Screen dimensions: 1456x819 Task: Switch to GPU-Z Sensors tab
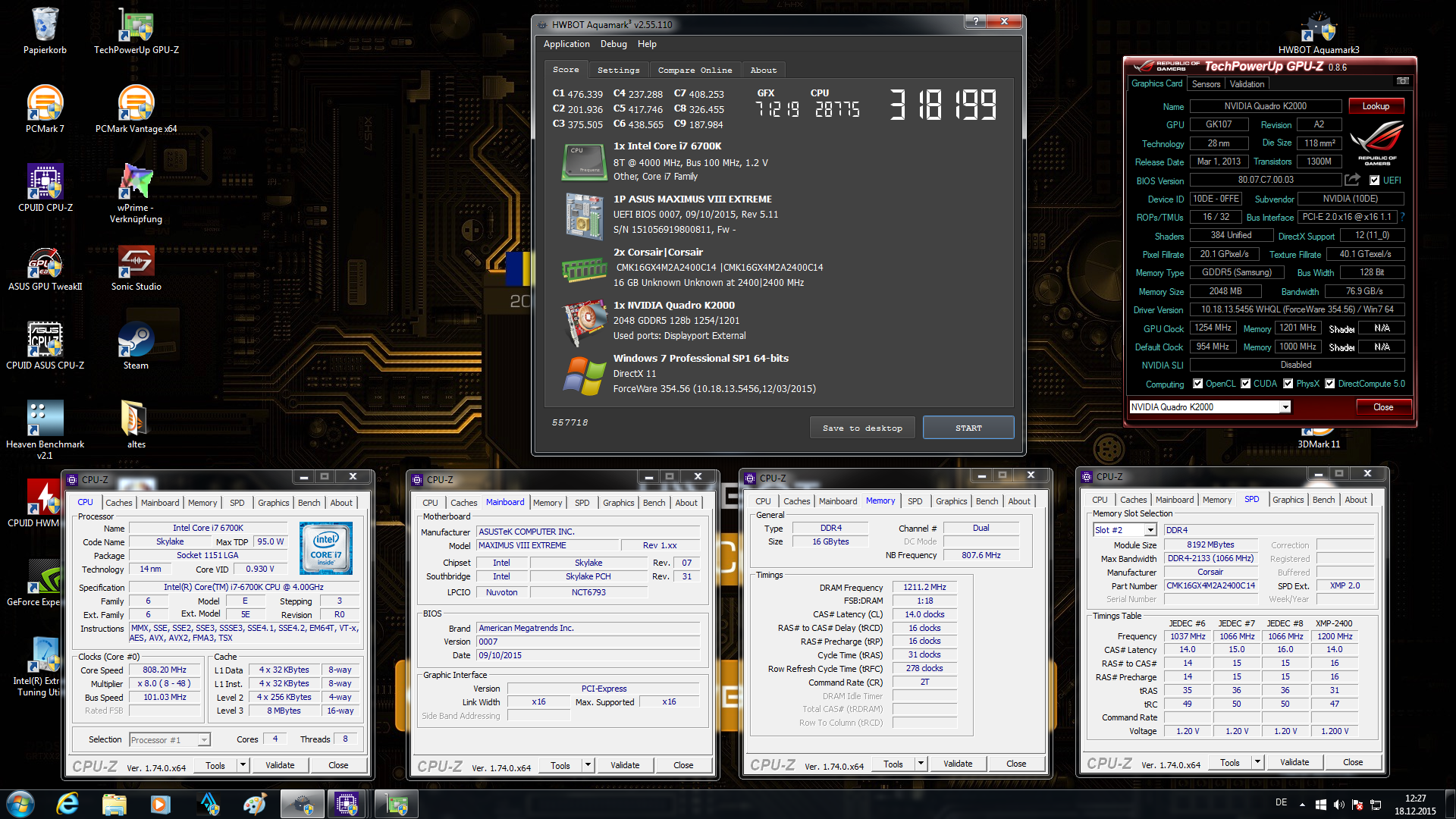pos(1206,84)
